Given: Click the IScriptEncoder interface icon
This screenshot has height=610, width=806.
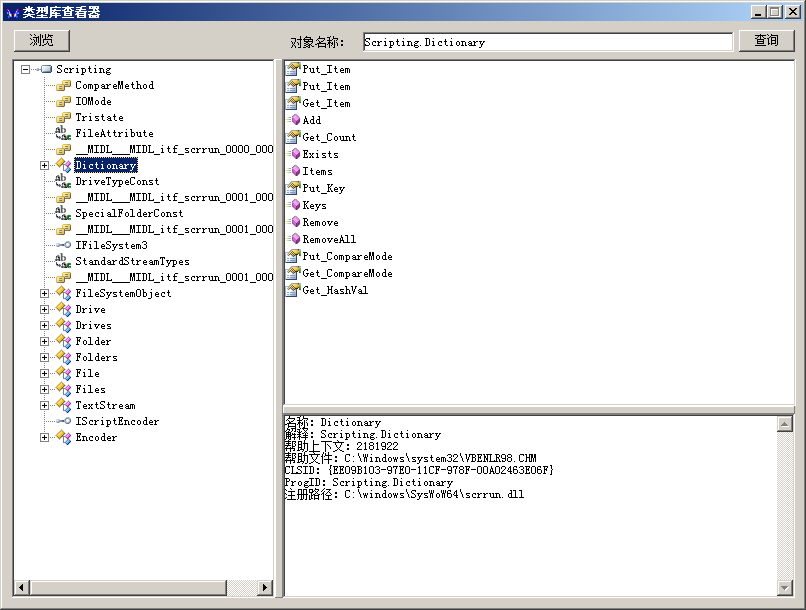Looking at the screenshot, I should pyautogui.click(x=64, y=421).
